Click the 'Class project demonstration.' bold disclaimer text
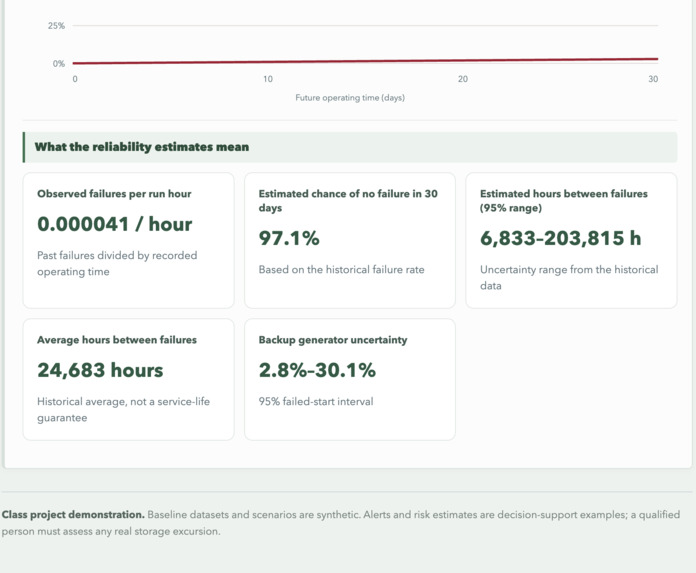Screen dimensions: 696x573 73,515
